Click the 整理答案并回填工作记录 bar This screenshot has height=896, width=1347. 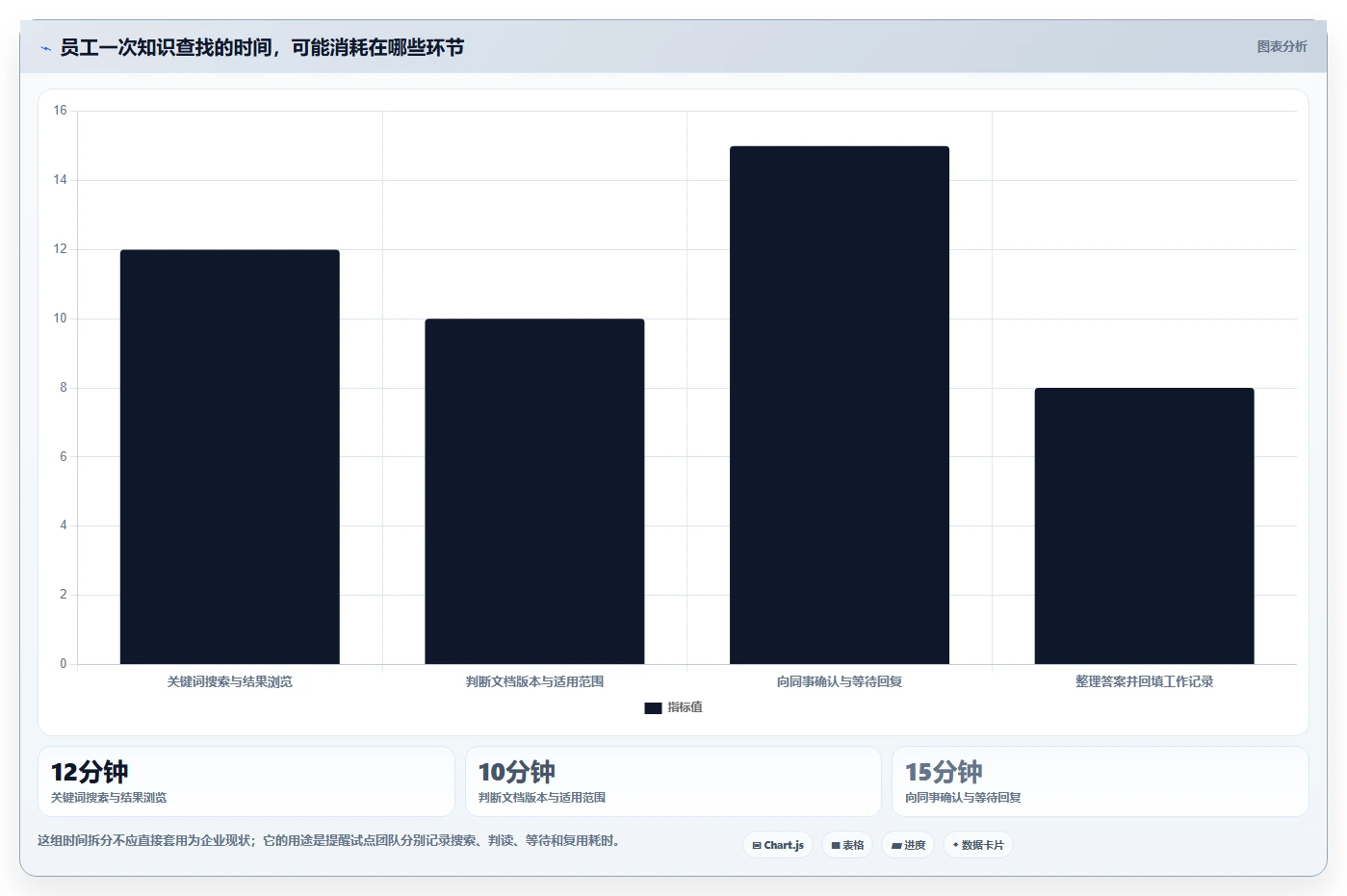click(1144, 526)
